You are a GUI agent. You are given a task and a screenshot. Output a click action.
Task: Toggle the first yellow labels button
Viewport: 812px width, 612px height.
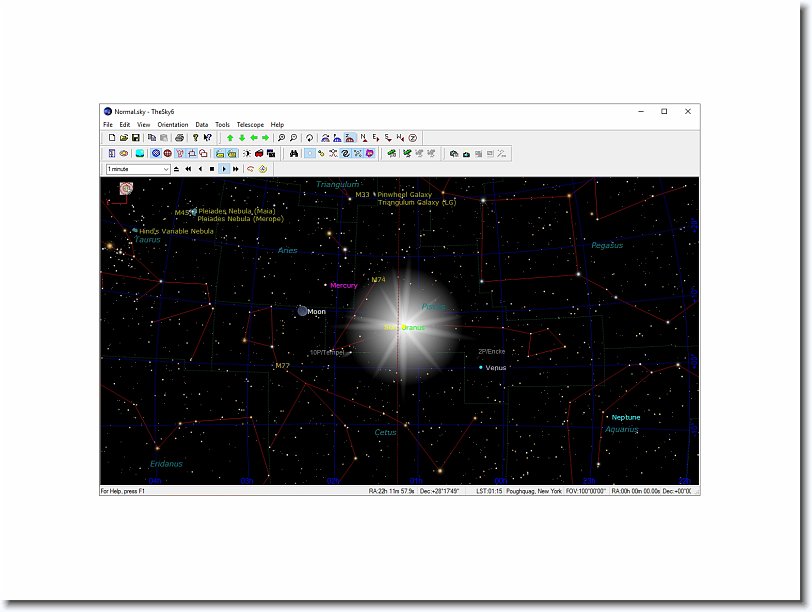point(220,153)
